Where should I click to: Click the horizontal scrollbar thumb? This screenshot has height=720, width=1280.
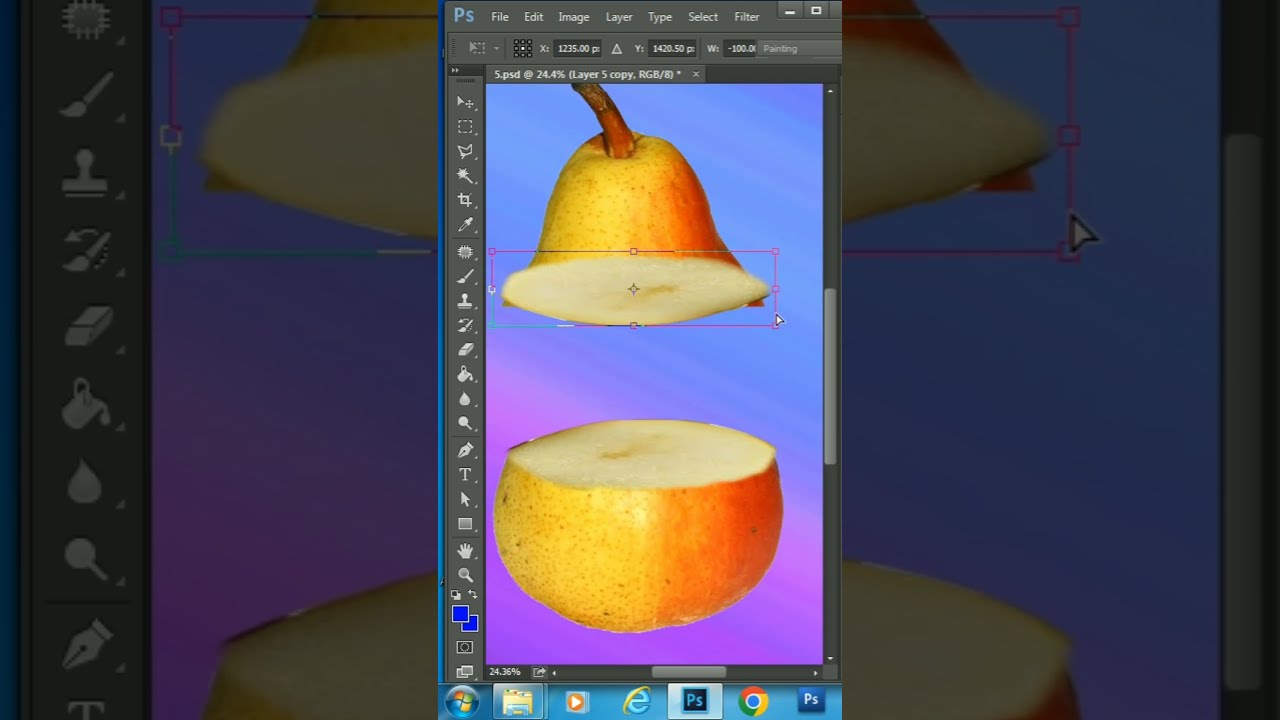(x=689, y=672)
